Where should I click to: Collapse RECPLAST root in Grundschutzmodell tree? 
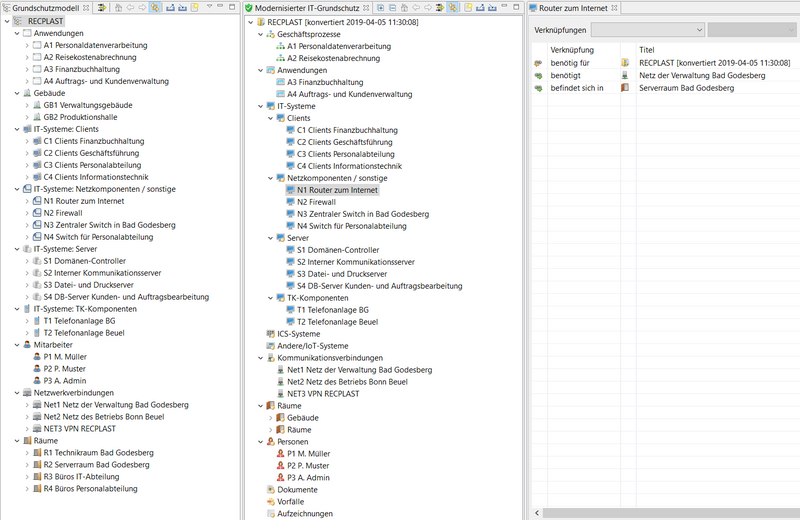[x=7, y=21]
